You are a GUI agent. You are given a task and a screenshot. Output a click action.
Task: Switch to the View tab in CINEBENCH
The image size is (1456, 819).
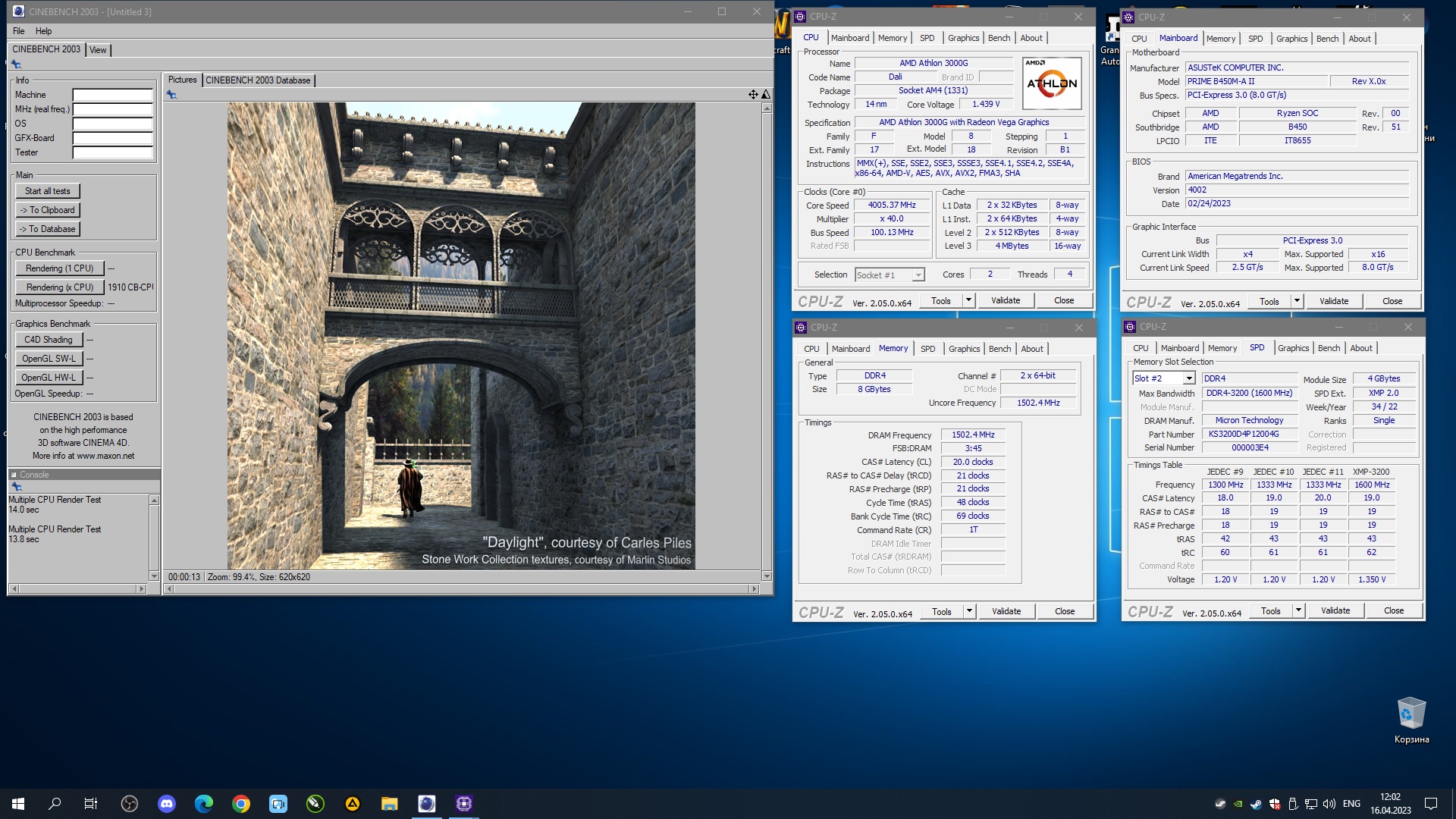pyautogui.click(x=99, y=50)
